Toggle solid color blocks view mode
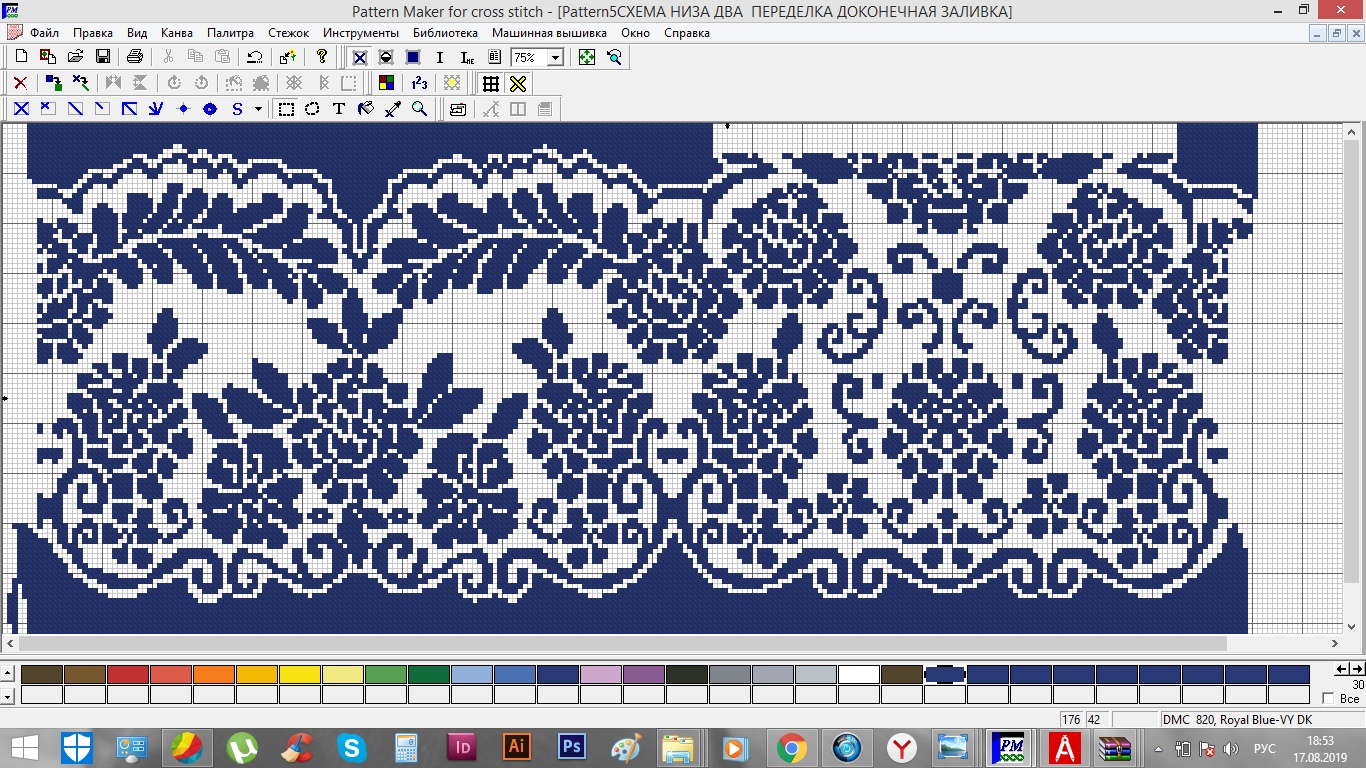Image resolution: width=1366 pixels, height=768 pixels. point(413,57)
